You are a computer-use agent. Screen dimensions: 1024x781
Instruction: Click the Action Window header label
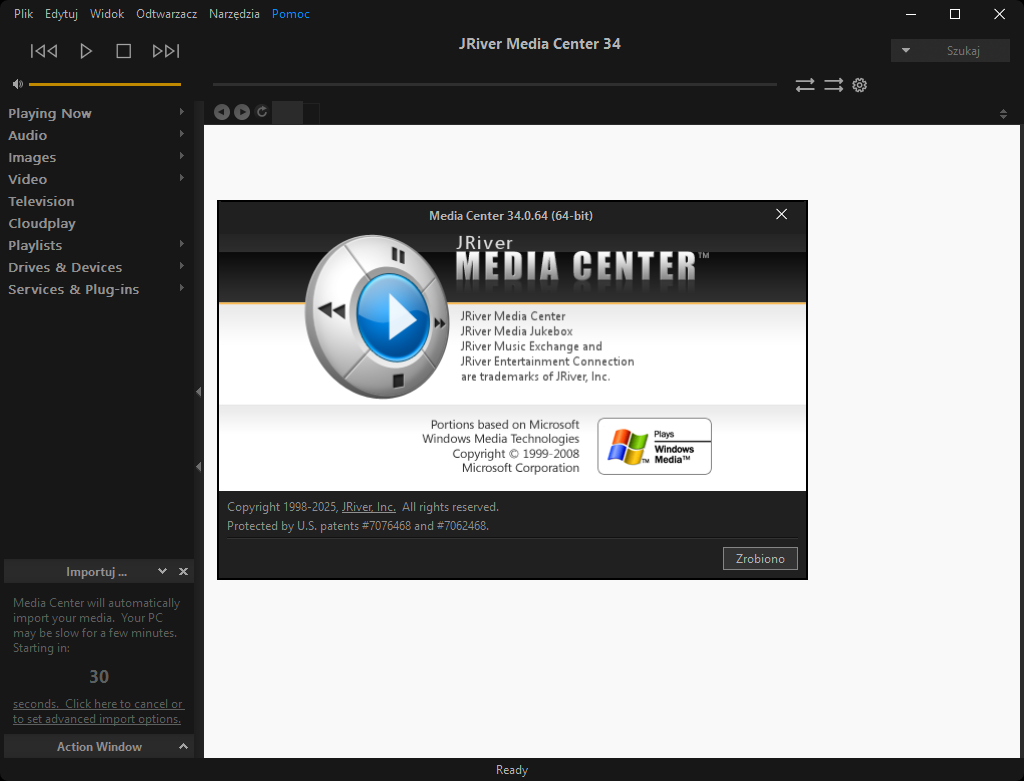pyautogui.click(x=99, y=746)
